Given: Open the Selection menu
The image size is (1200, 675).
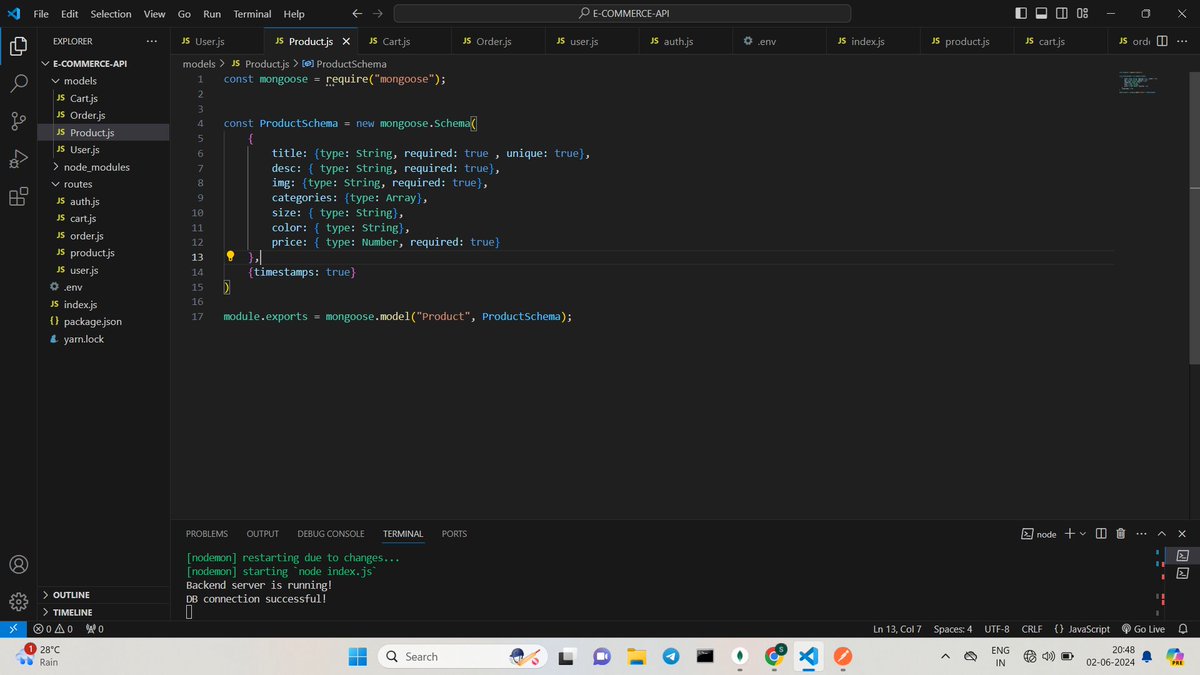Looking at the screenshot, I should coord(111,14).
